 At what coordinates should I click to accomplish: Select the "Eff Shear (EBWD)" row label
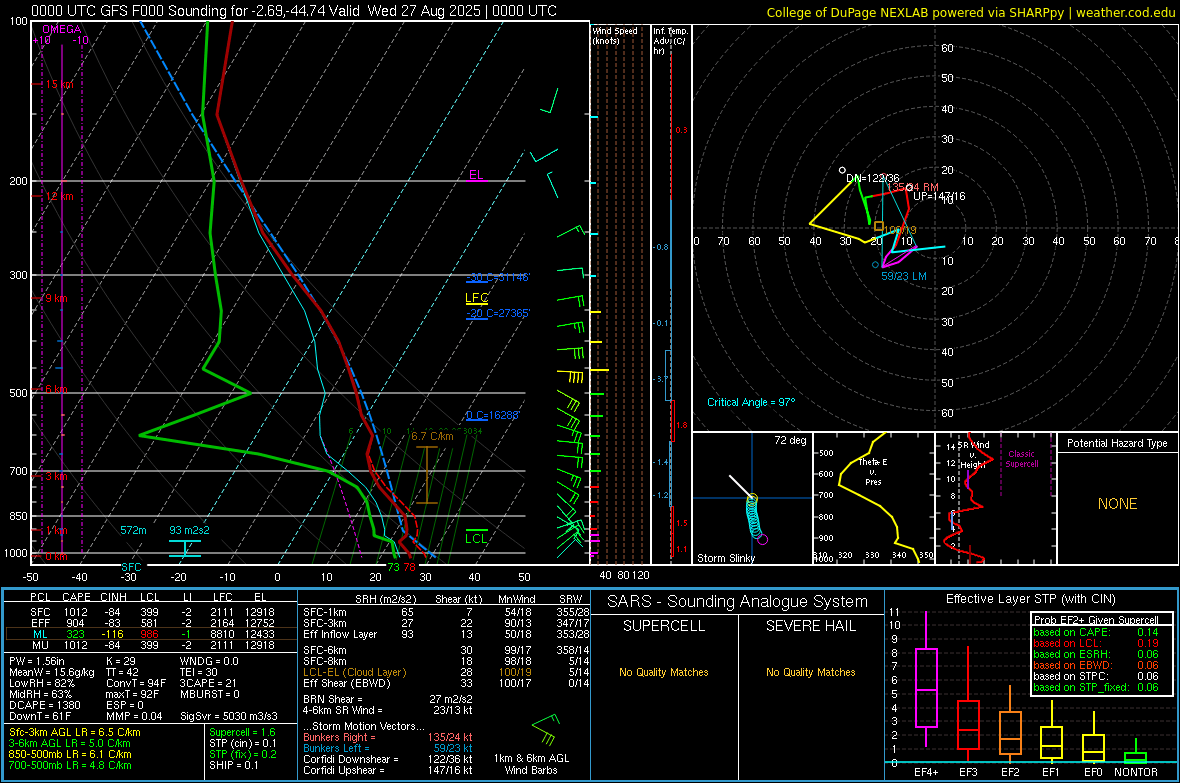click(347, 683)
